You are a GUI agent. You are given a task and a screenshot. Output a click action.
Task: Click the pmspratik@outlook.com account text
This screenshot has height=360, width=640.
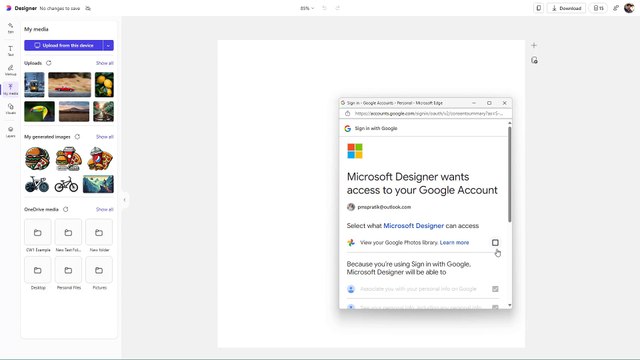pyautogui.click(x=384, y=207)
